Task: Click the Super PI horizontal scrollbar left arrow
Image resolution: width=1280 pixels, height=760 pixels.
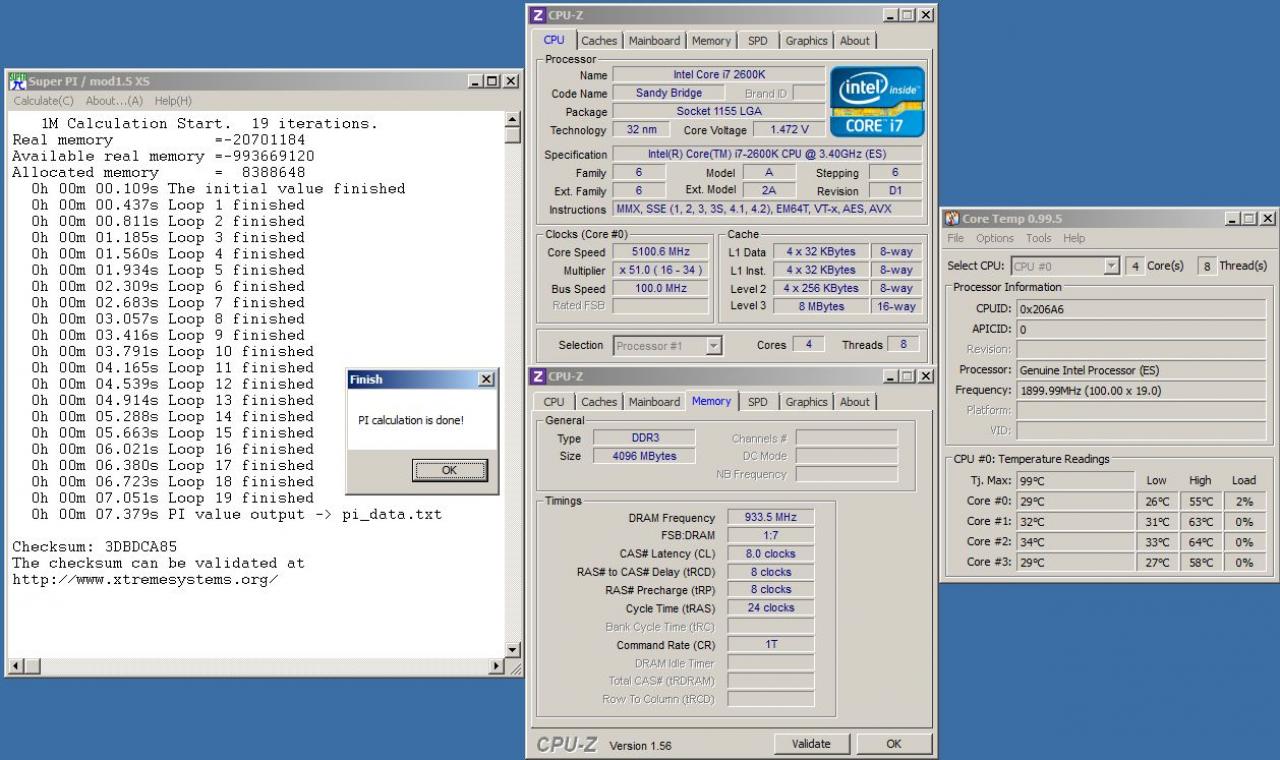Action: (16, 666)
